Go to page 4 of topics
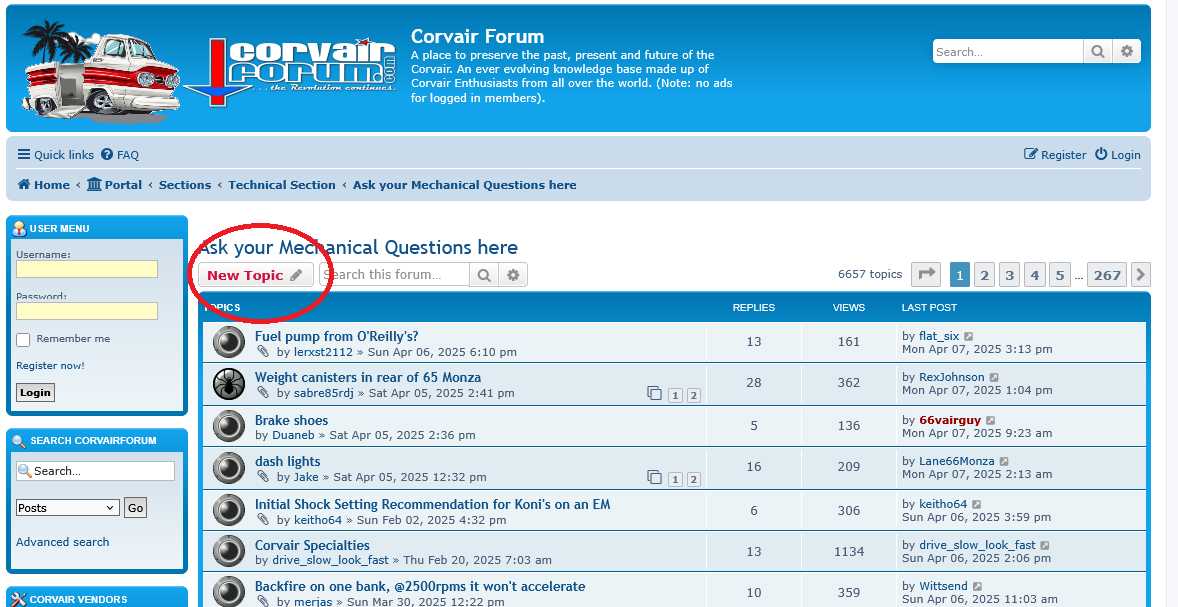 [1035, 275]
